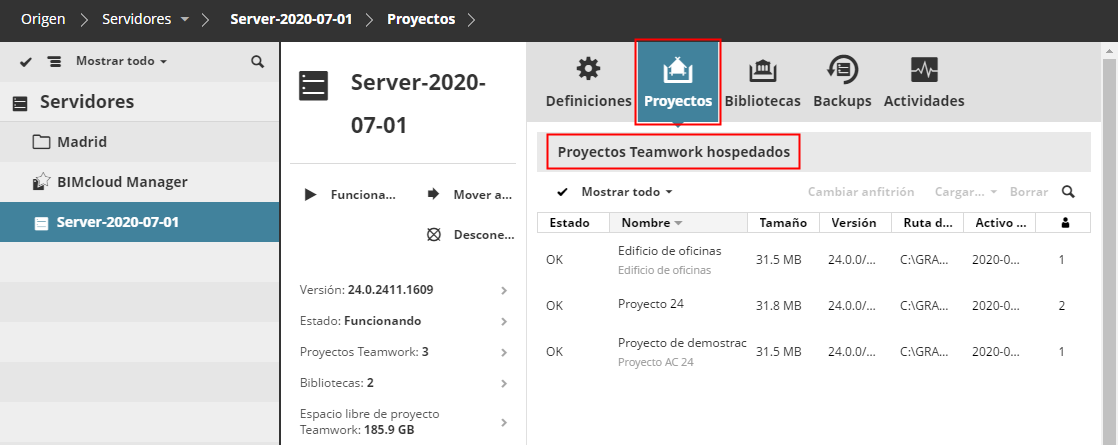Viewport: 1118px width, 445px height.
Task: Sort by the Versión column
Action: tap(856, 222)
